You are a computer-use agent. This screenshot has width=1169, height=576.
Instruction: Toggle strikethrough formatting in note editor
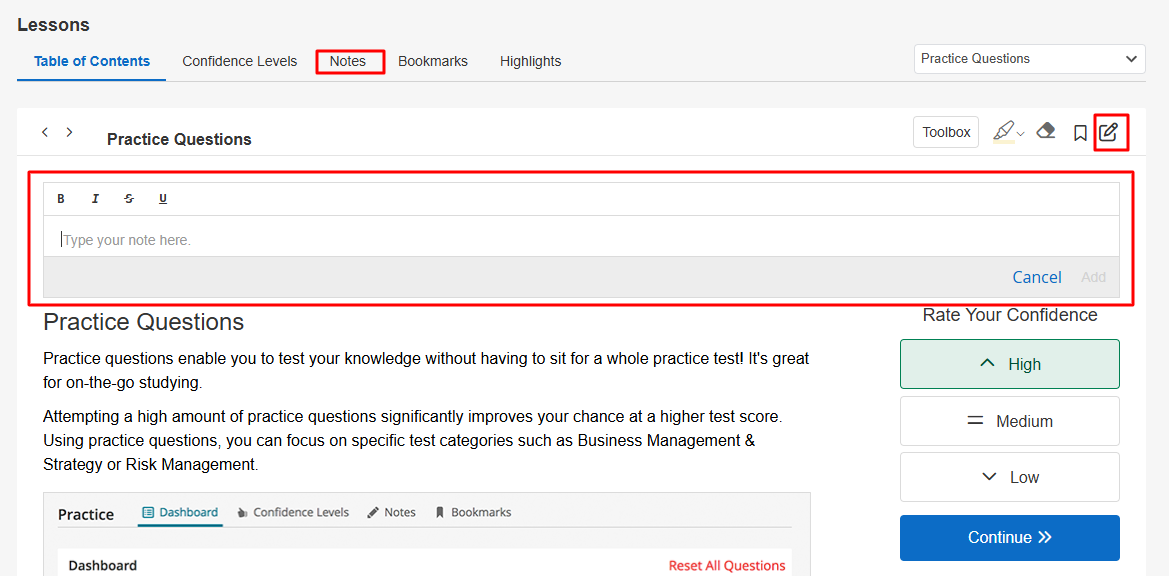coord(129,199)
